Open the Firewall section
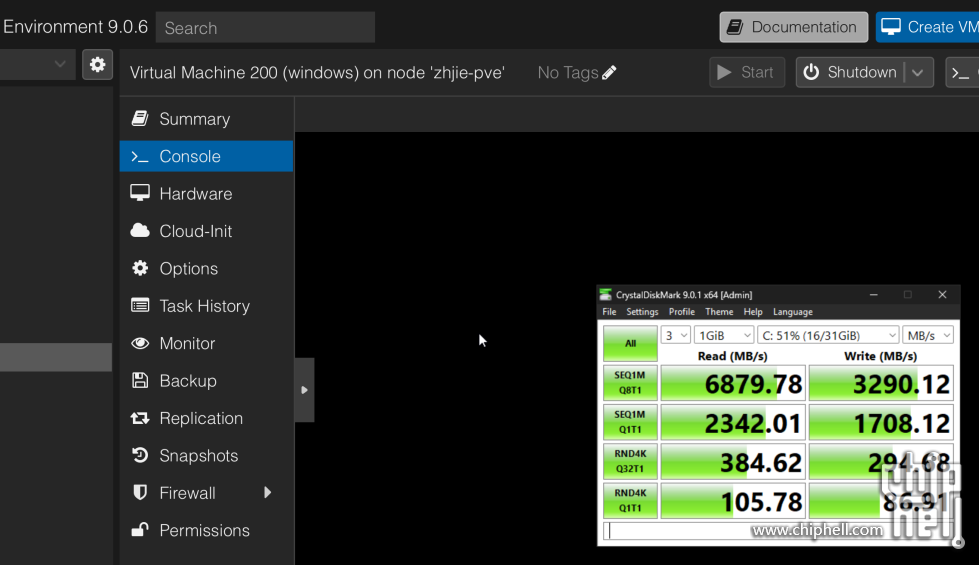Image resolution: width=979 pixels, height=565 pixels. click(x=206, y=493)
